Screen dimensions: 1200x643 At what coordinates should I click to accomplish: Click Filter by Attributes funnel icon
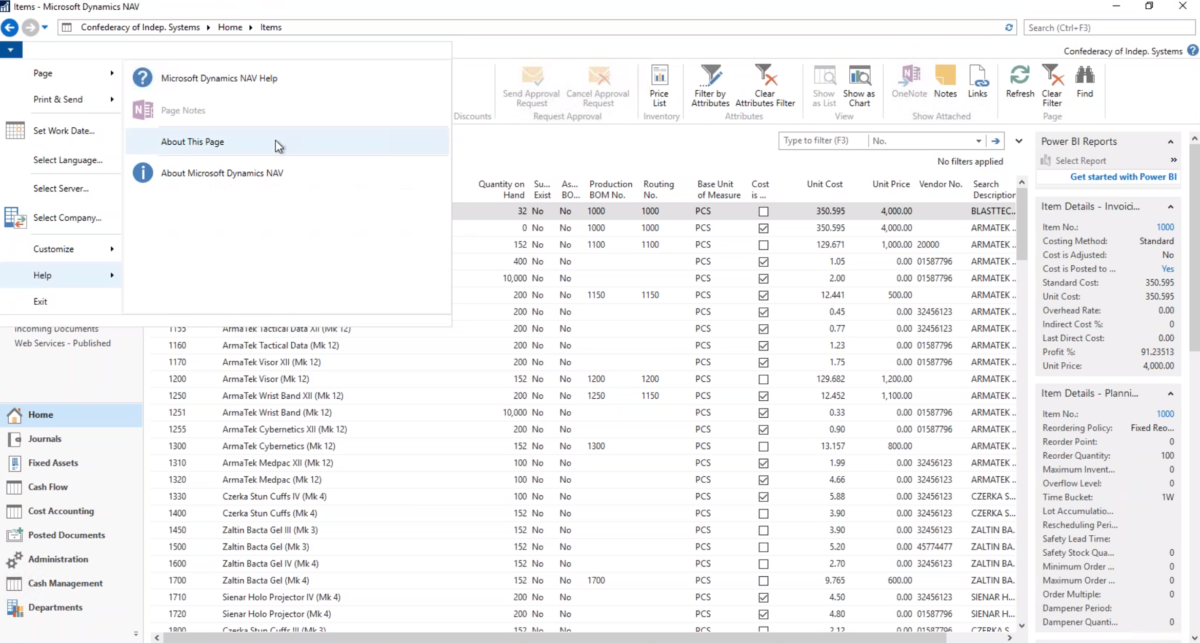[711, 76]
